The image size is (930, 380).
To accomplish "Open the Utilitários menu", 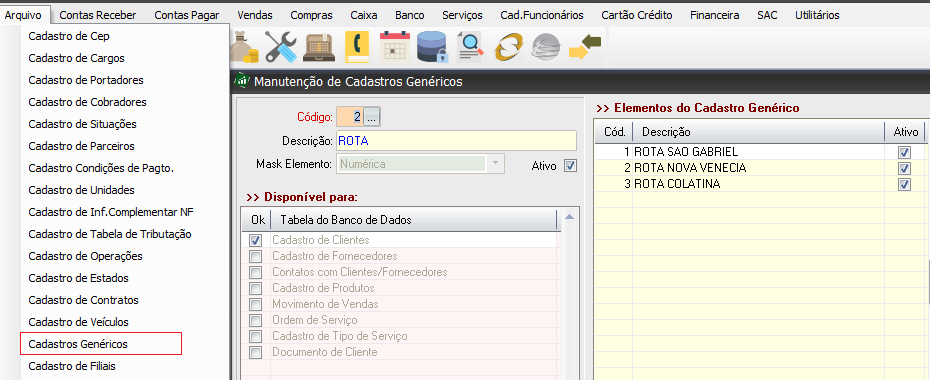I will click(x=817, y=15).
